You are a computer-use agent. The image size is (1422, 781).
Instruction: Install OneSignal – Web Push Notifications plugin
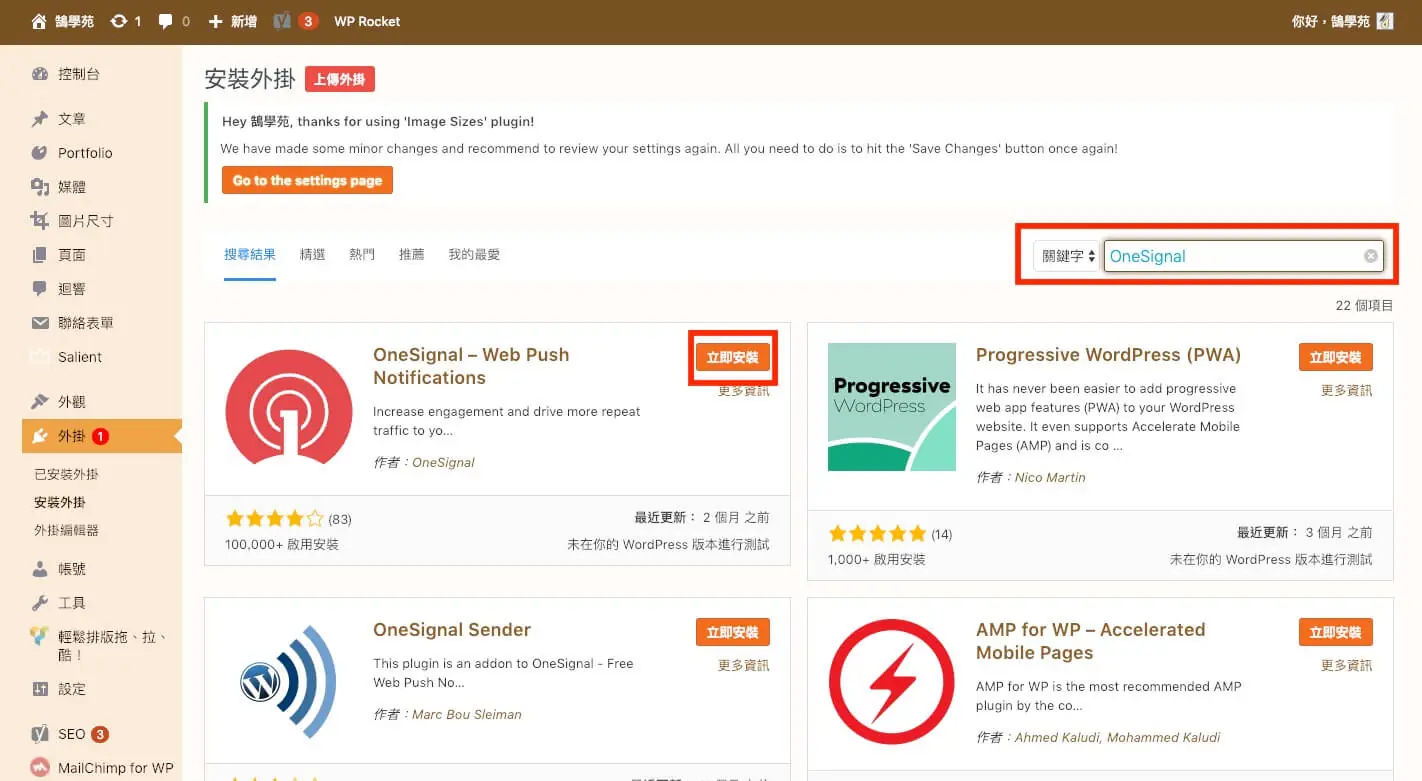733,357
